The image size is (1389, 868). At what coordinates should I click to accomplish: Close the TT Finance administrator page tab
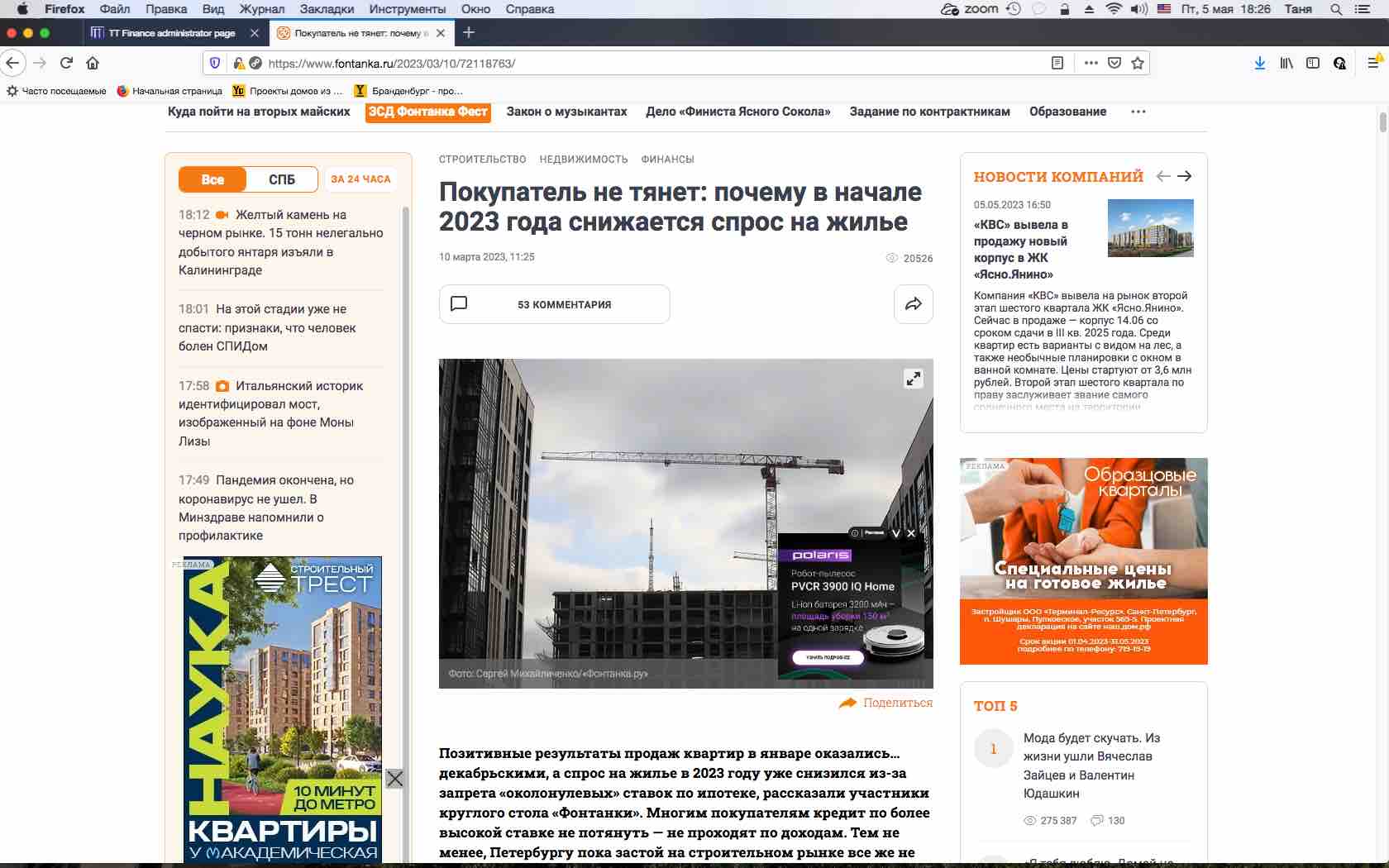(255, 33)
